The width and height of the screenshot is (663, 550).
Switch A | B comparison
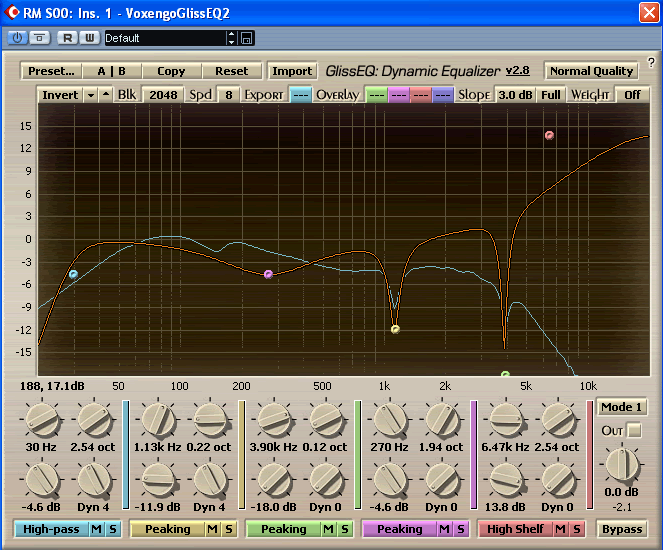[112, 71]
